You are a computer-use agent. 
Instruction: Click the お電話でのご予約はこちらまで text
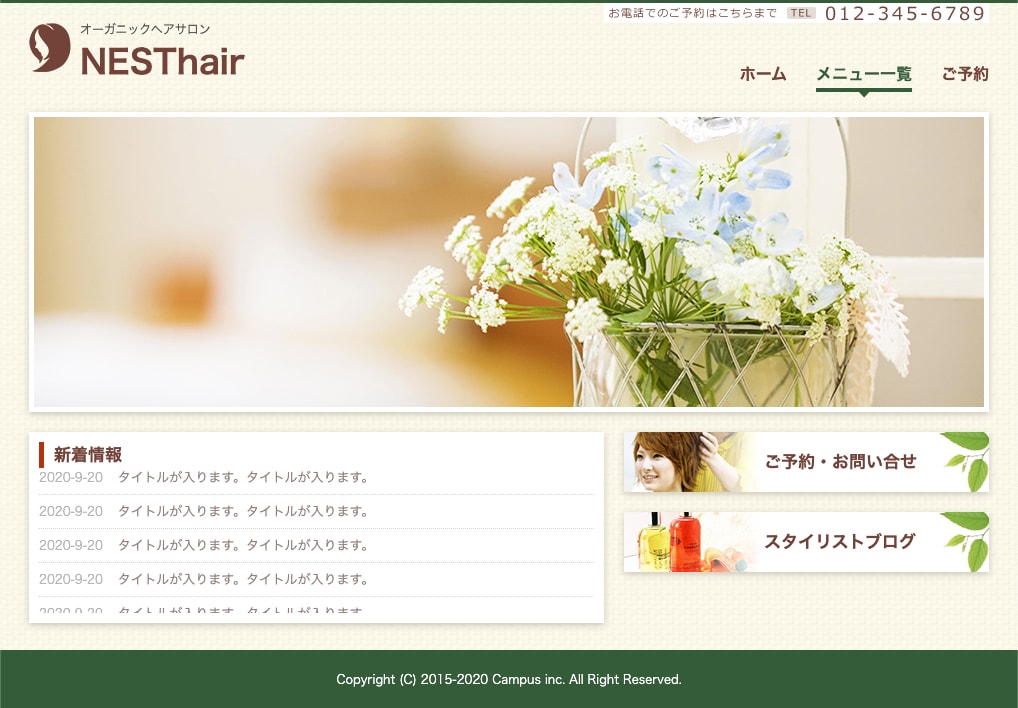point(692,13)
